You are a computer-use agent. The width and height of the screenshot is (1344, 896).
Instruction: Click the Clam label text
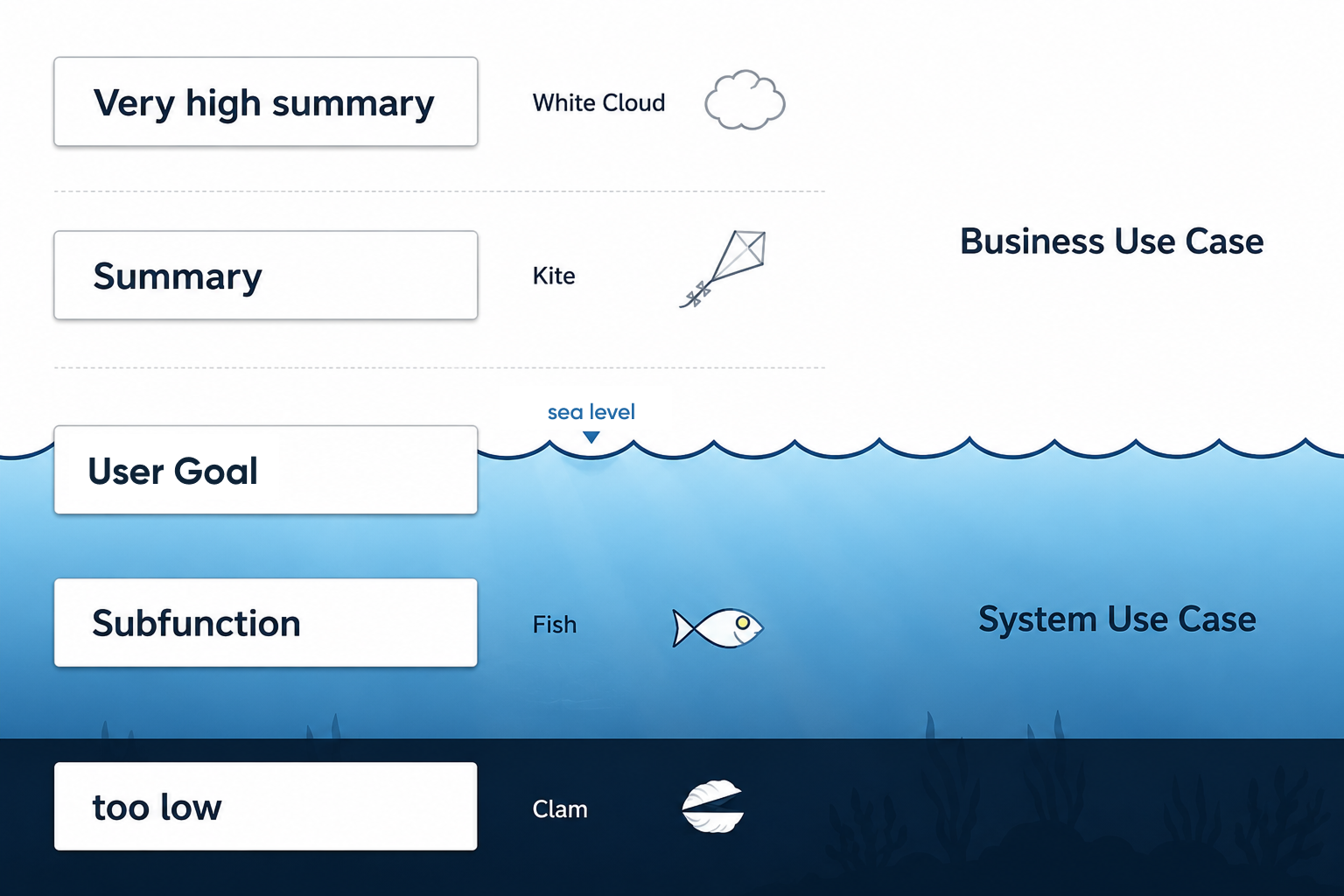560,808
